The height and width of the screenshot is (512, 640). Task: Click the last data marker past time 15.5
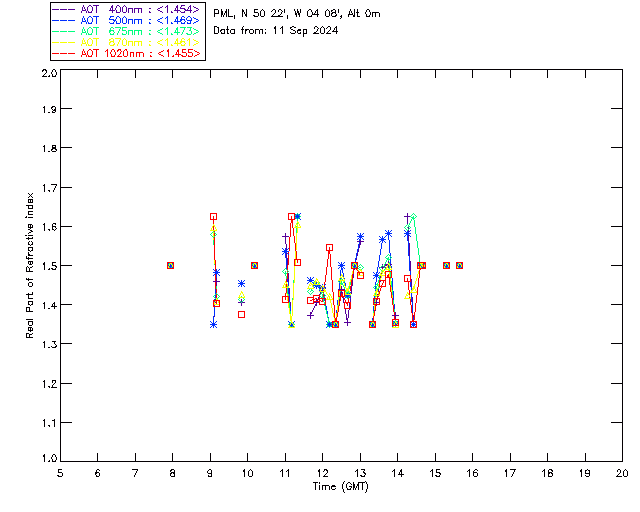459,265
